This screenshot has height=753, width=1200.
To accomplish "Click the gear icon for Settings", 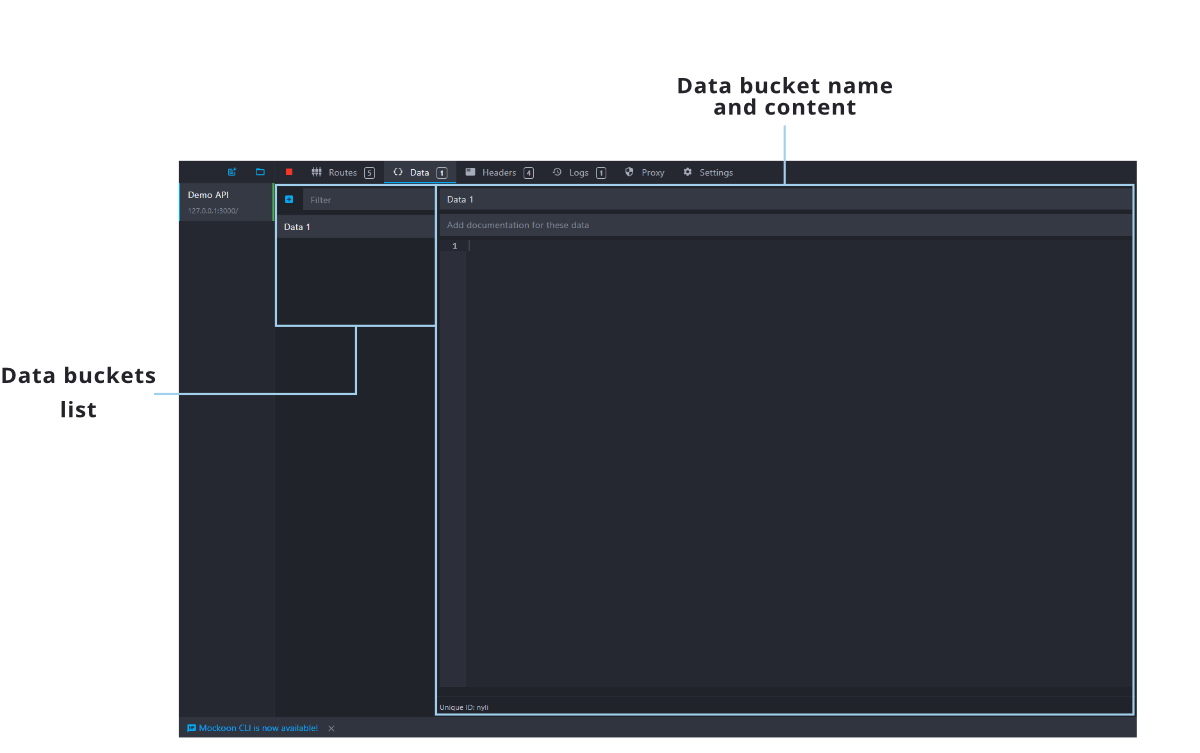I will pyautogui.click(x=688, y=172).
